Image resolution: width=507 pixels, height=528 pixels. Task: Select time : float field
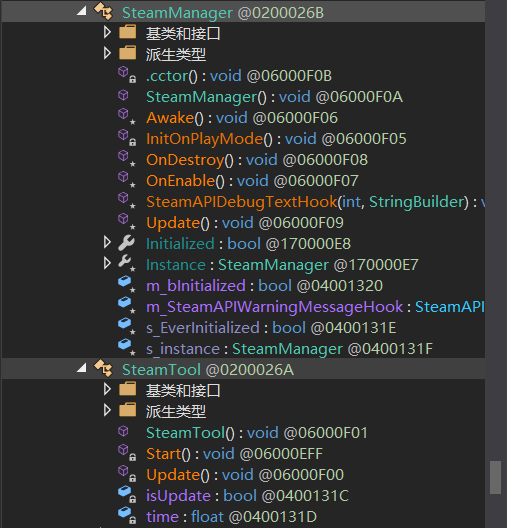pyautogui.click(x=232, y=517)
